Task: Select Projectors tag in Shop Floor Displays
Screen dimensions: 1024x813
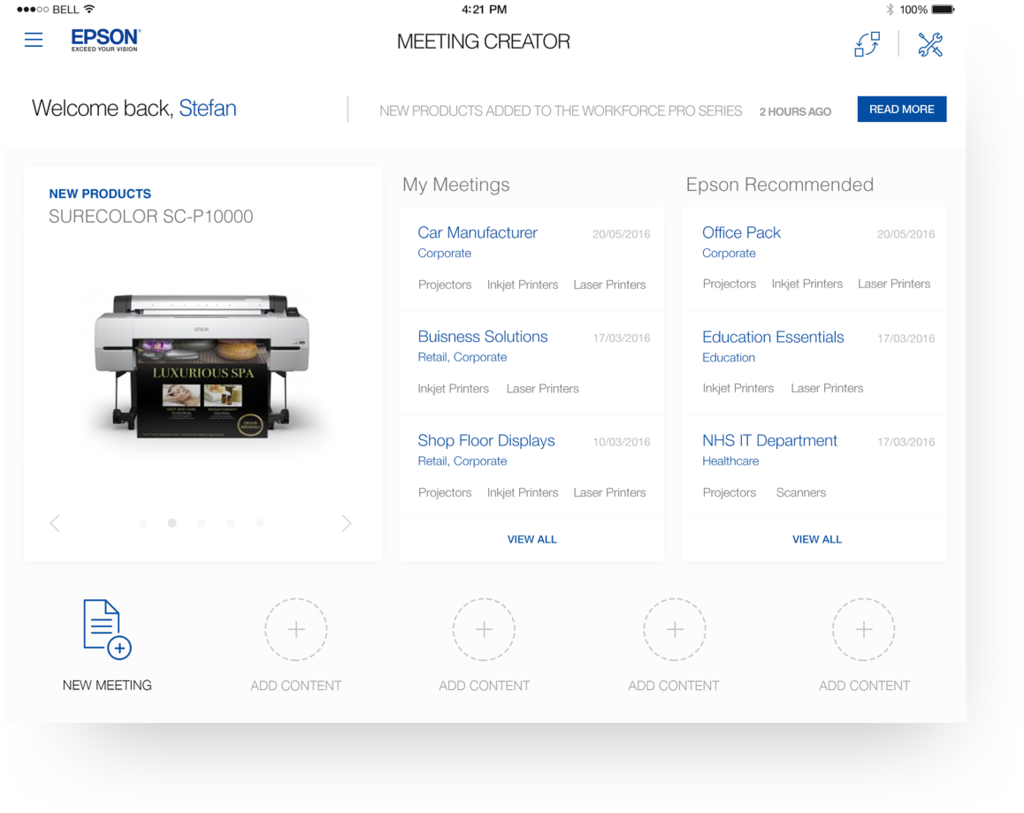Action: coord(445,492)
